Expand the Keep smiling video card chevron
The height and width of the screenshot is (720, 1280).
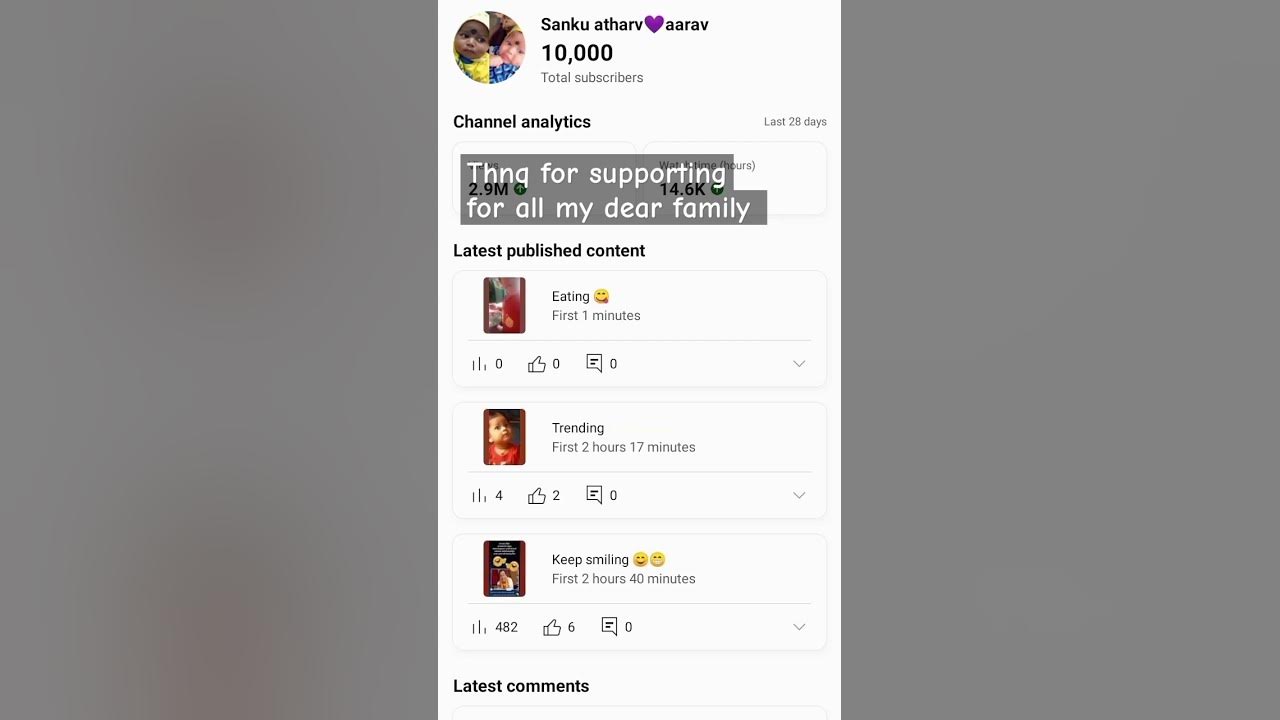799,628
